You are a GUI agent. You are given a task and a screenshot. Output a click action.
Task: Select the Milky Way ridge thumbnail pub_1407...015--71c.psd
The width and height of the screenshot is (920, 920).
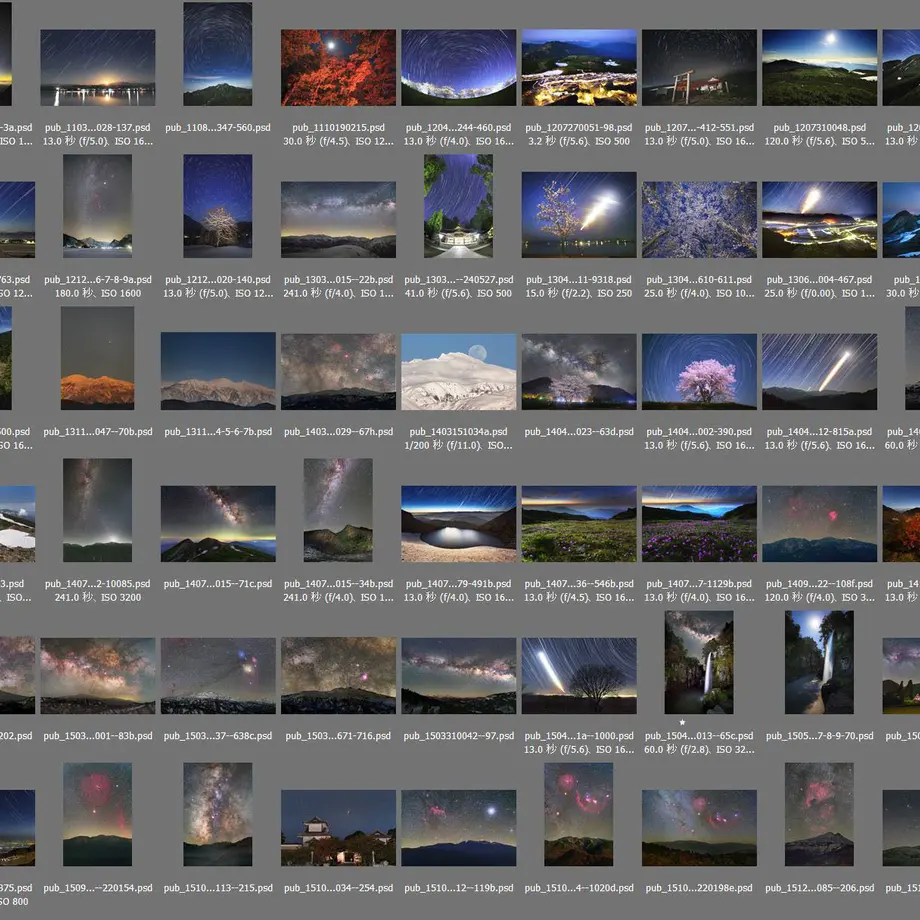218,523
